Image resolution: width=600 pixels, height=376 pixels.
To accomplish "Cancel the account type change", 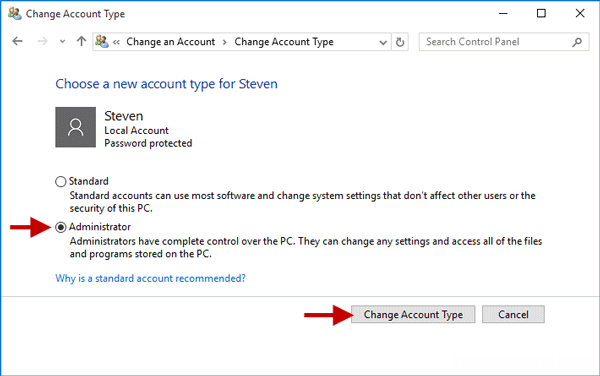I will [x=513, y=314].
